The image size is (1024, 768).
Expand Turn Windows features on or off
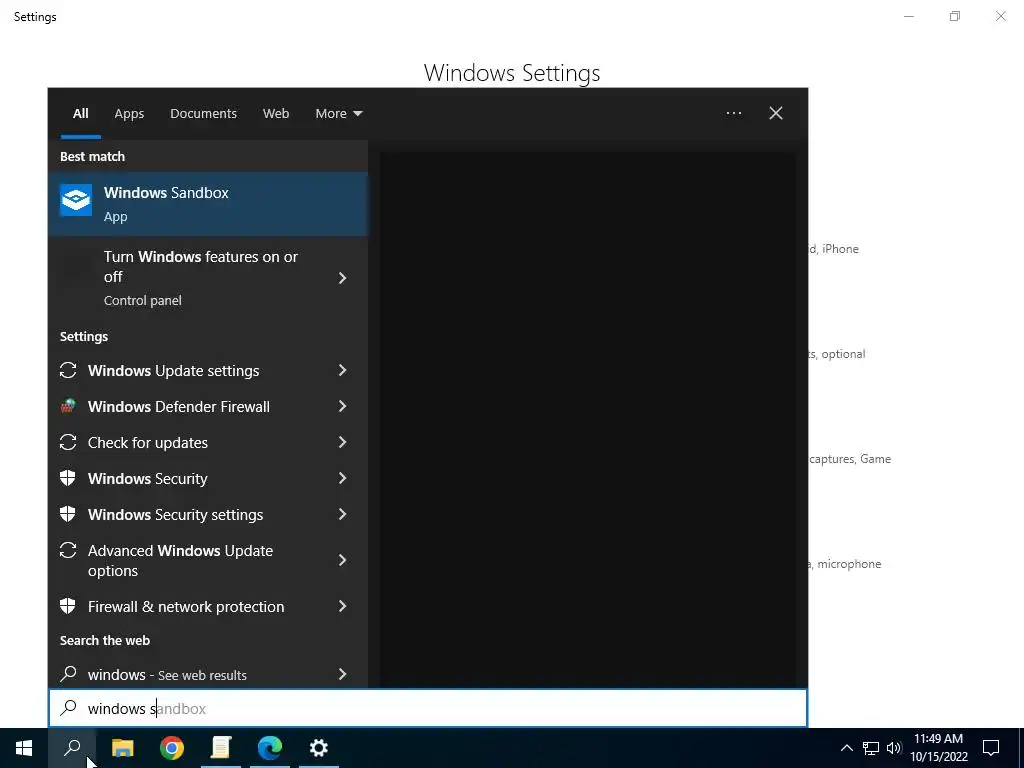click(342, 278)
